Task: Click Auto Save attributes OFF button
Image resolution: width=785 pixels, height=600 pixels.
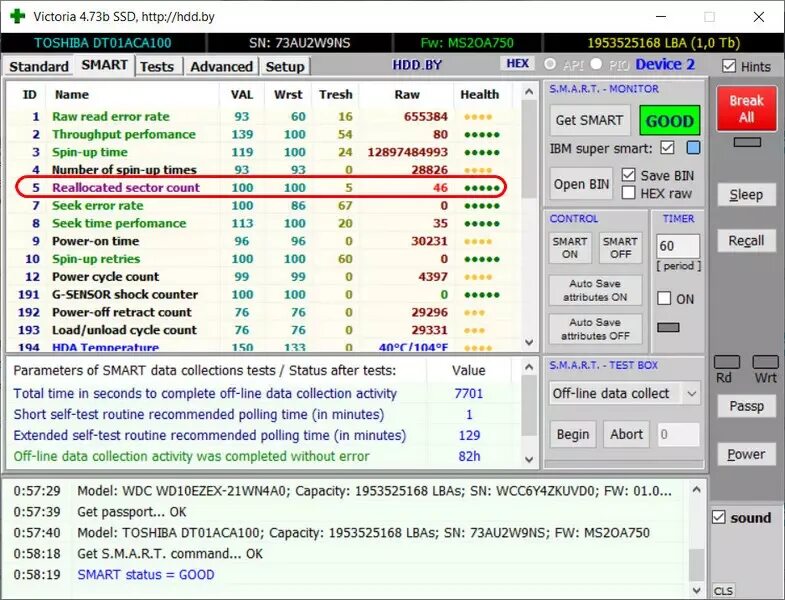Action: pyautogui.click(x=595, y=329)
